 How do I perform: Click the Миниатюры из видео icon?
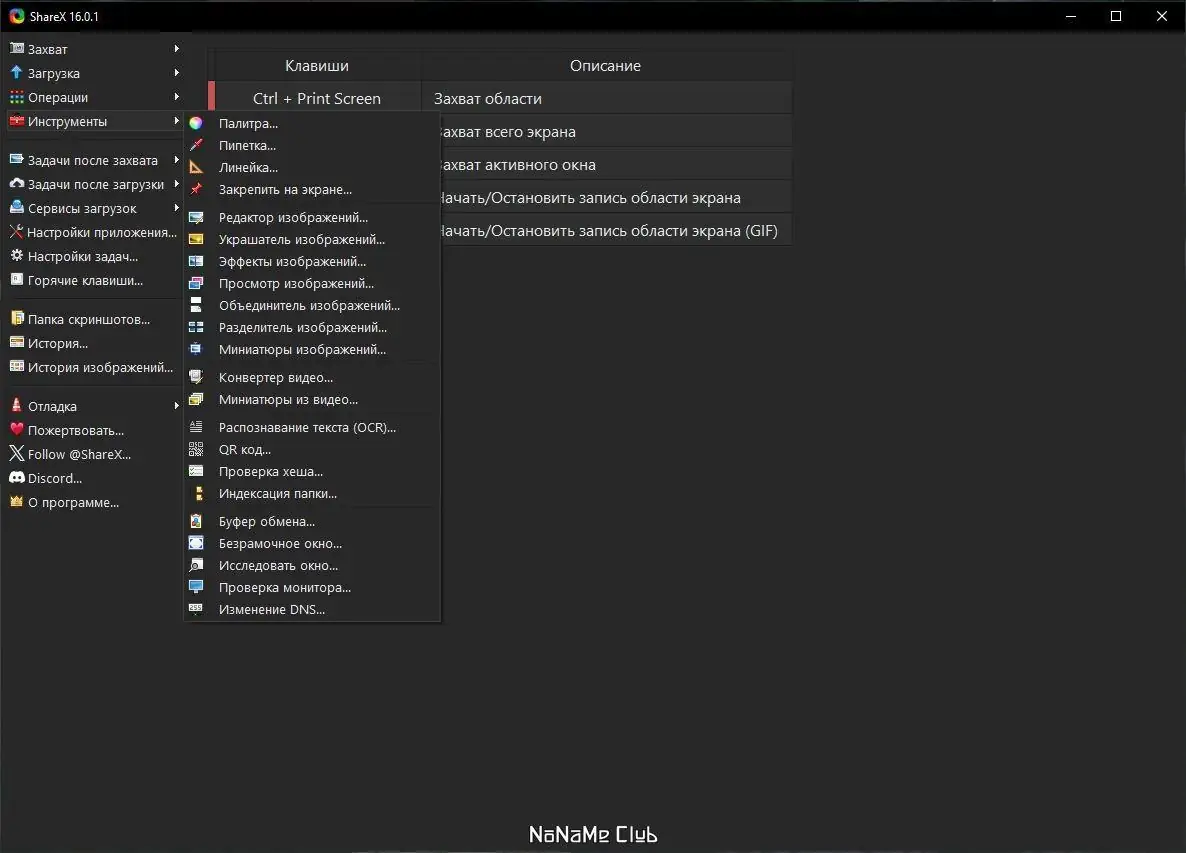click(196, 399)
